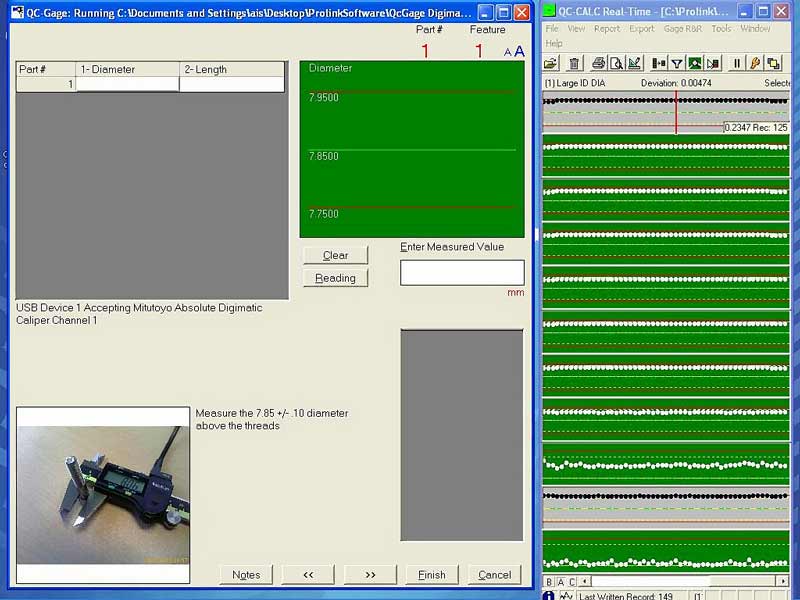Pause data collection with the pause icon
The width and height of the screenshot is (800, 600).
[737, 63]
